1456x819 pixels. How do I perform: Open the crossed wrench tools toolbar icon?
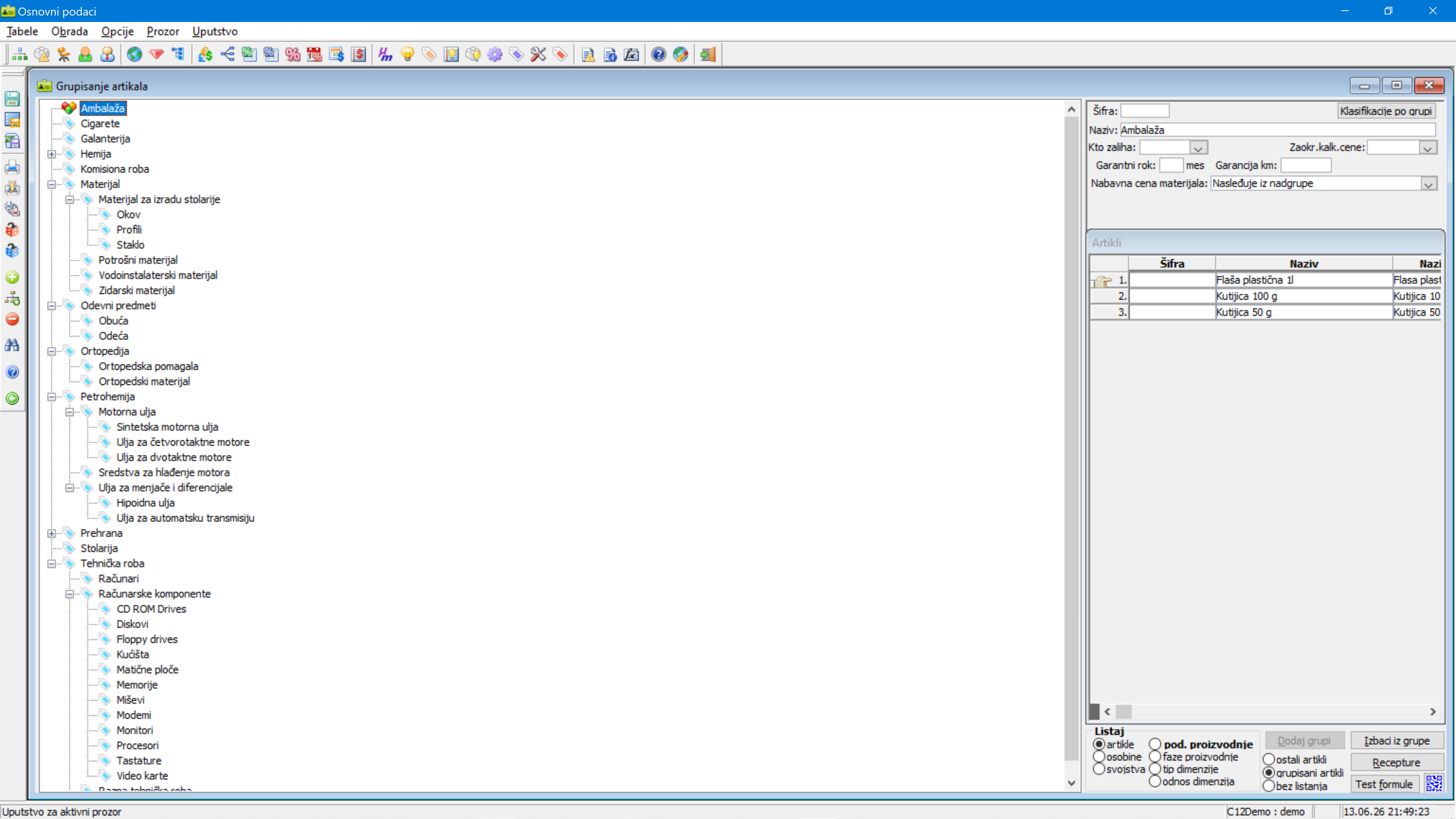(538, 54)
